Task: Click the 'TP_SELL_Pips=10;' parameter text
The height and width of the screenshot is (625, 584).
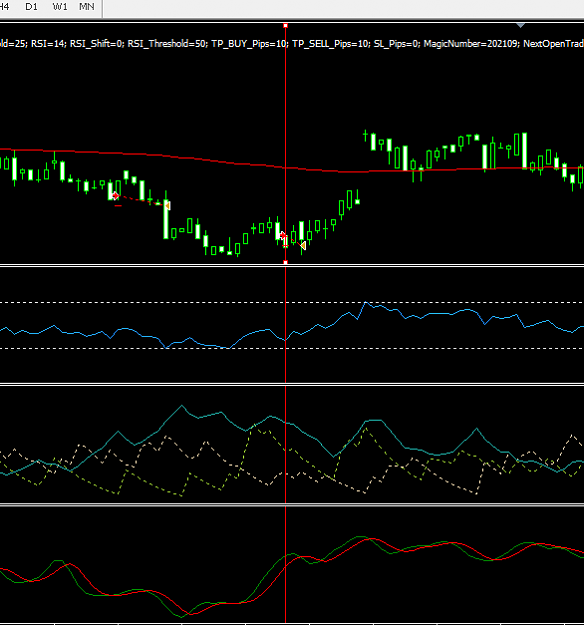Action: (x=330, y=44)
